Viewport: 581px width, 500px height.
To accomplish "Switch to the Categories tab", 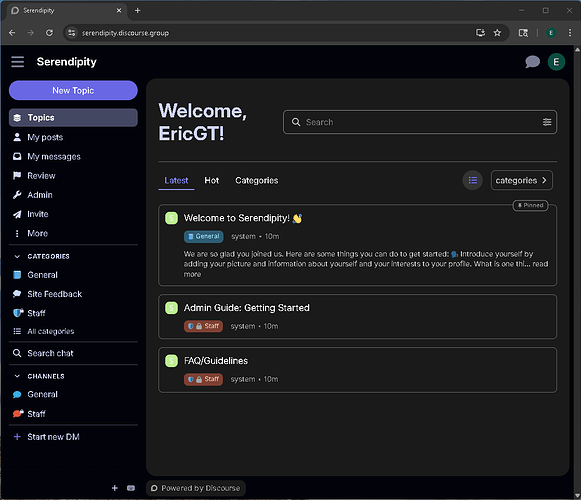I will [256, 181].
